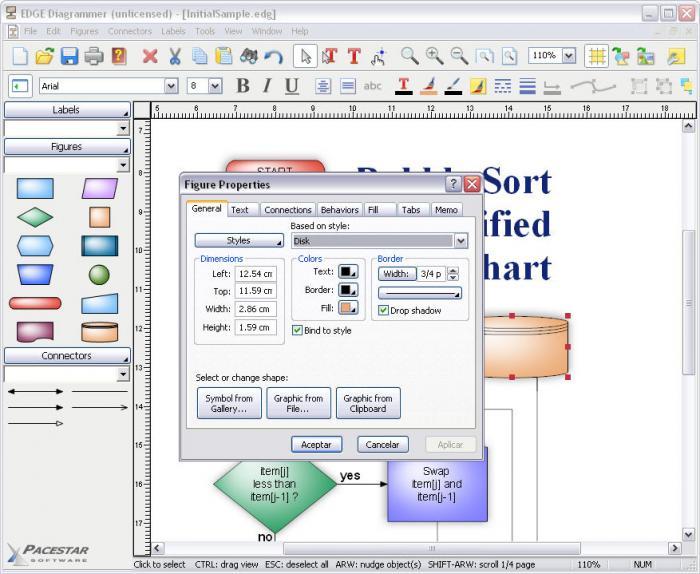Dismiss with the Cancelar button
This screenshot has width=700, height=574.
click(x=383, y=445)
